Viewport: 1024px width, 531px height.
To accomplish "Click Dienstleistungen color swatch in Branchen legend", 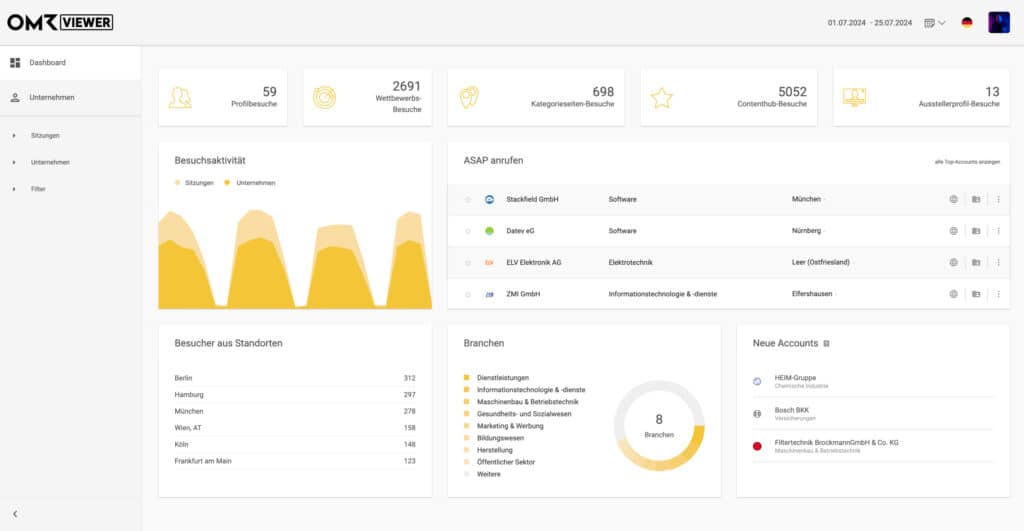I will (467, 378).
